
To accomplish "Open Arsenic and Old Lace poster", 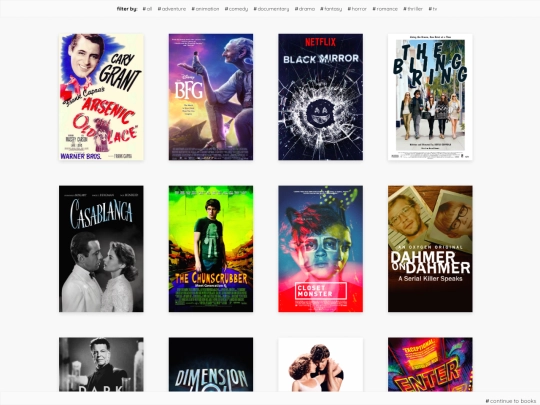I will tap(101, 97).
